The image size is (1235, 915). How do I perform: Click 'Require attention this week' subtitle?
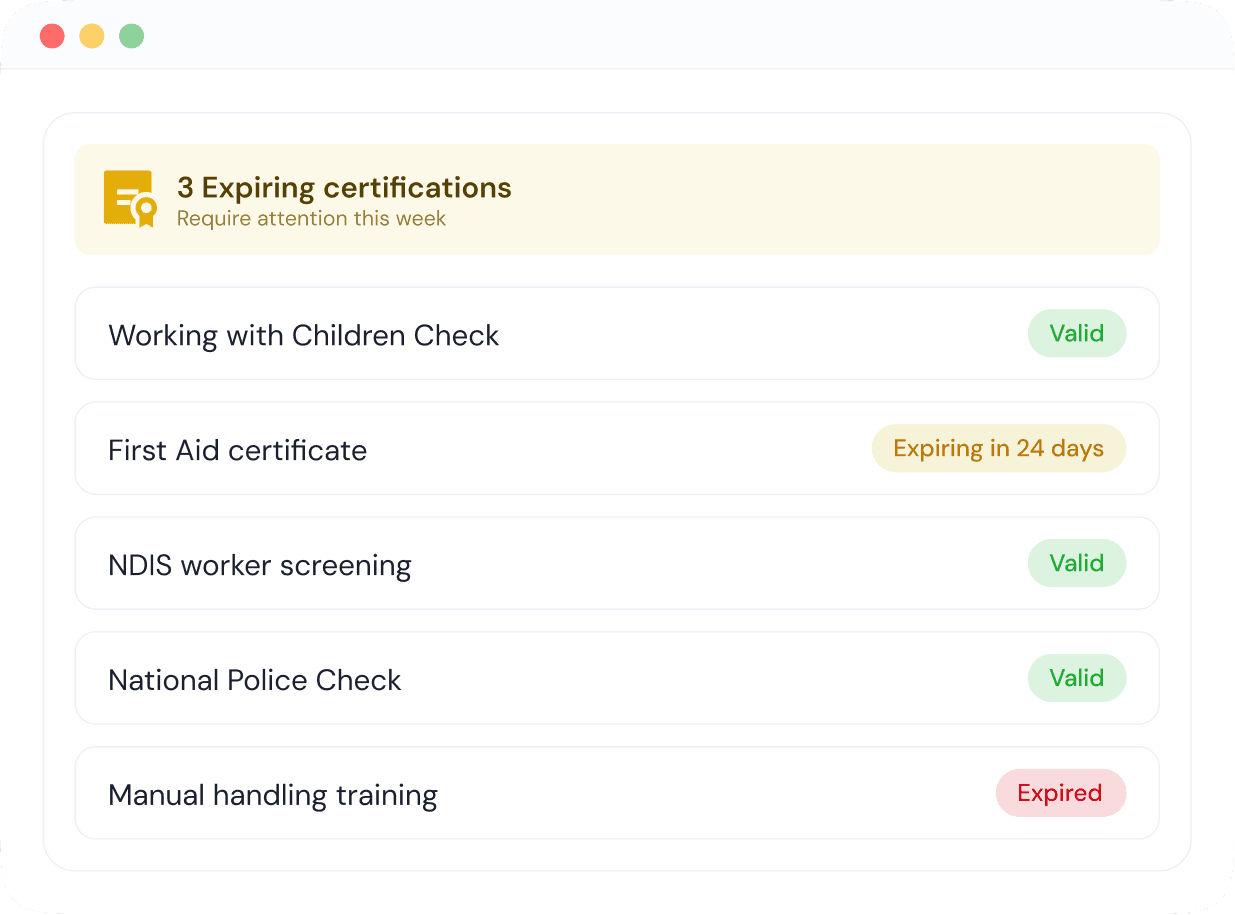coord(311,218)
